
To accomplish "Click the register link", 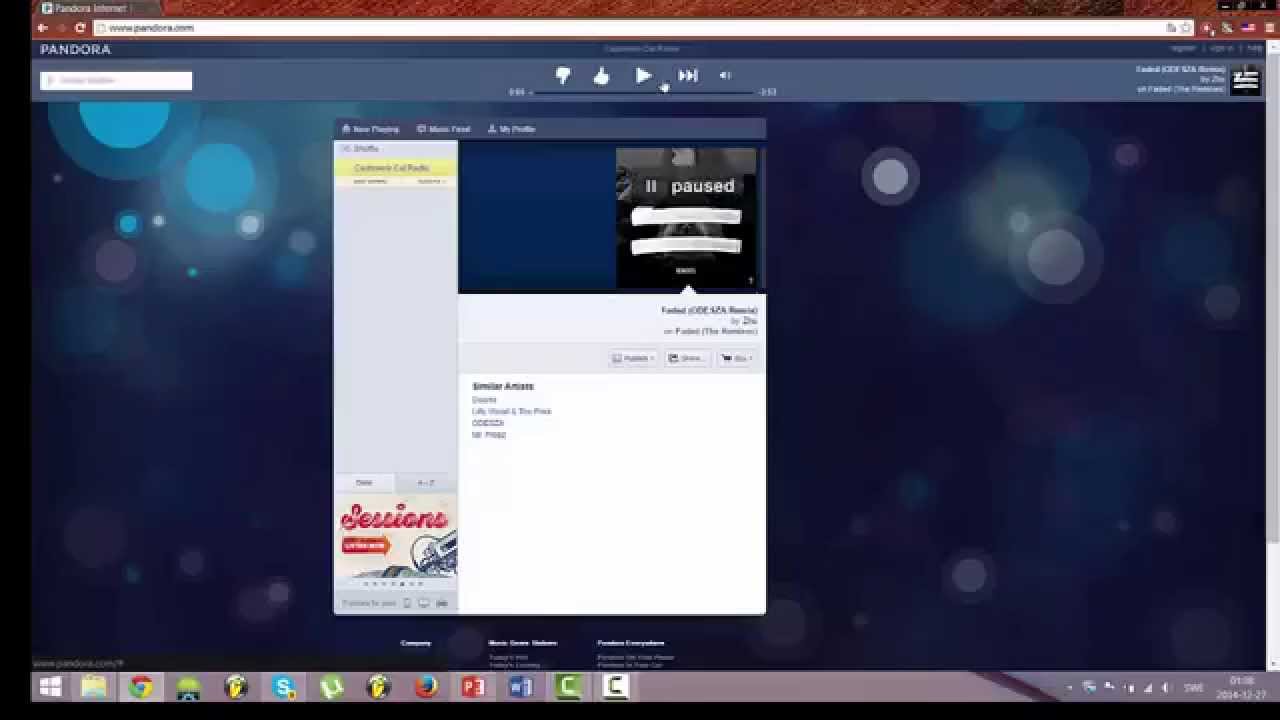I will point(1183,48).
